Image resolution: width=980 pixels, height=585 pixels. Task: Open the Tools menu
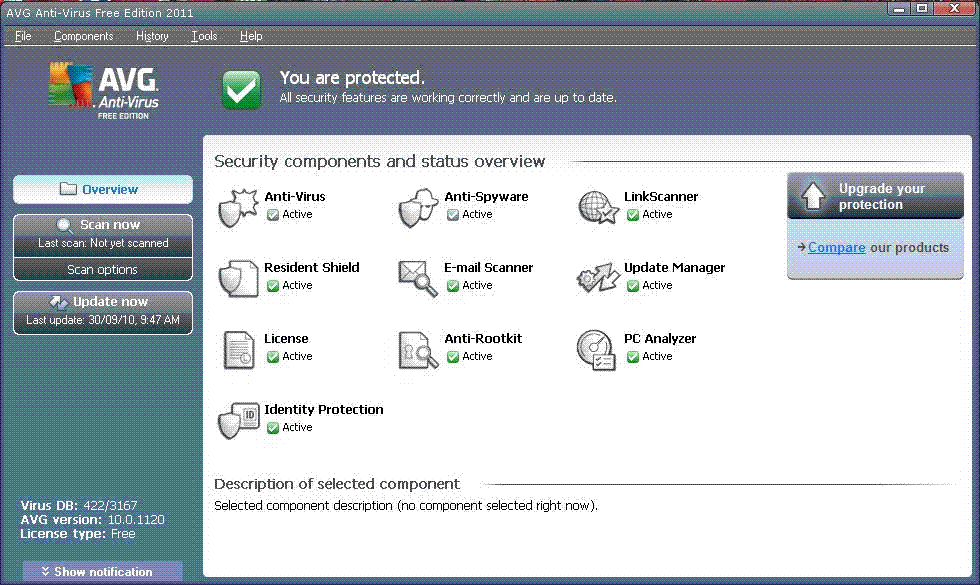coord(204,36)
